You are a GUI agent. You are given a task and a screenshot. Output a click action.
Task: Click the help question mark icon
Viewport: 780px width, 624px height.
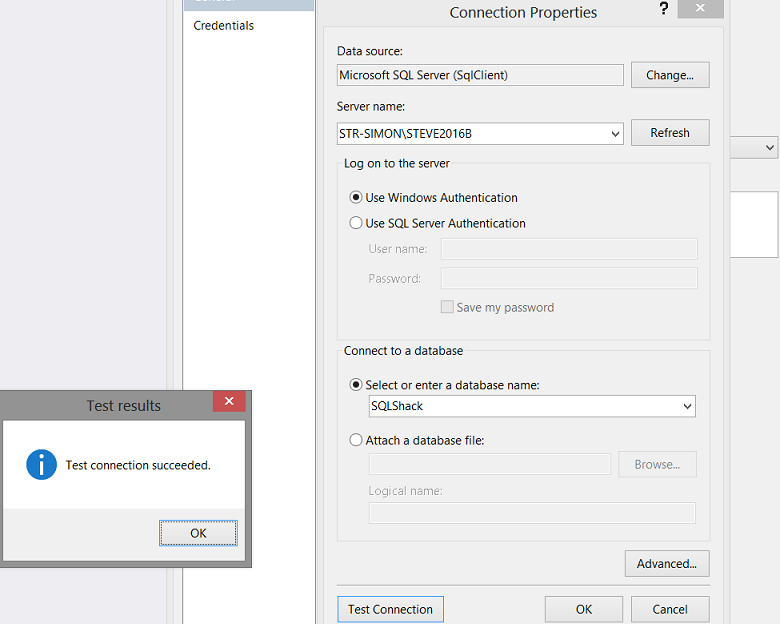663,9
